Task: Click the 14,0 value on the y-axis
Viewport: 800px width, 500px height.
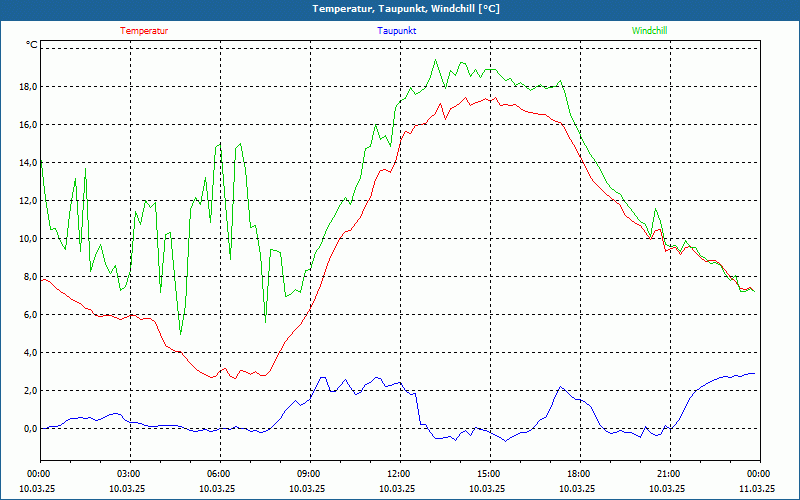Action: [x=27, y=163]
